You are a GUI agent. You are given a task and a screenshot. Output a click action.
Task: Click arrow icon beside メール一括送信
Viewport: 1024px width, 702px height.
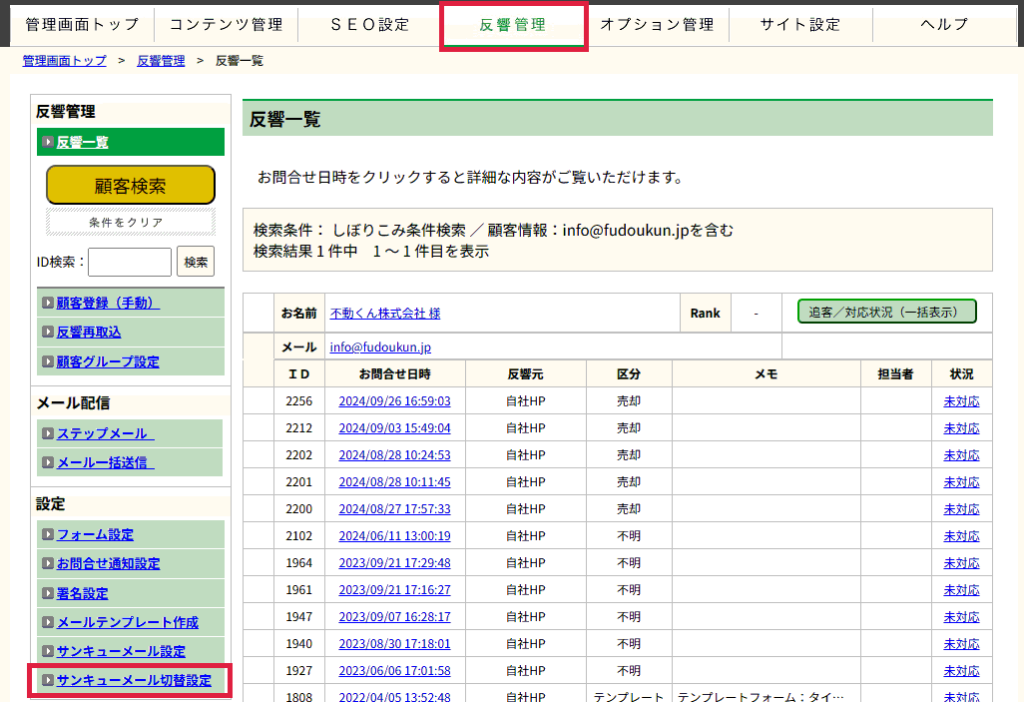click(x=48, y=463)
